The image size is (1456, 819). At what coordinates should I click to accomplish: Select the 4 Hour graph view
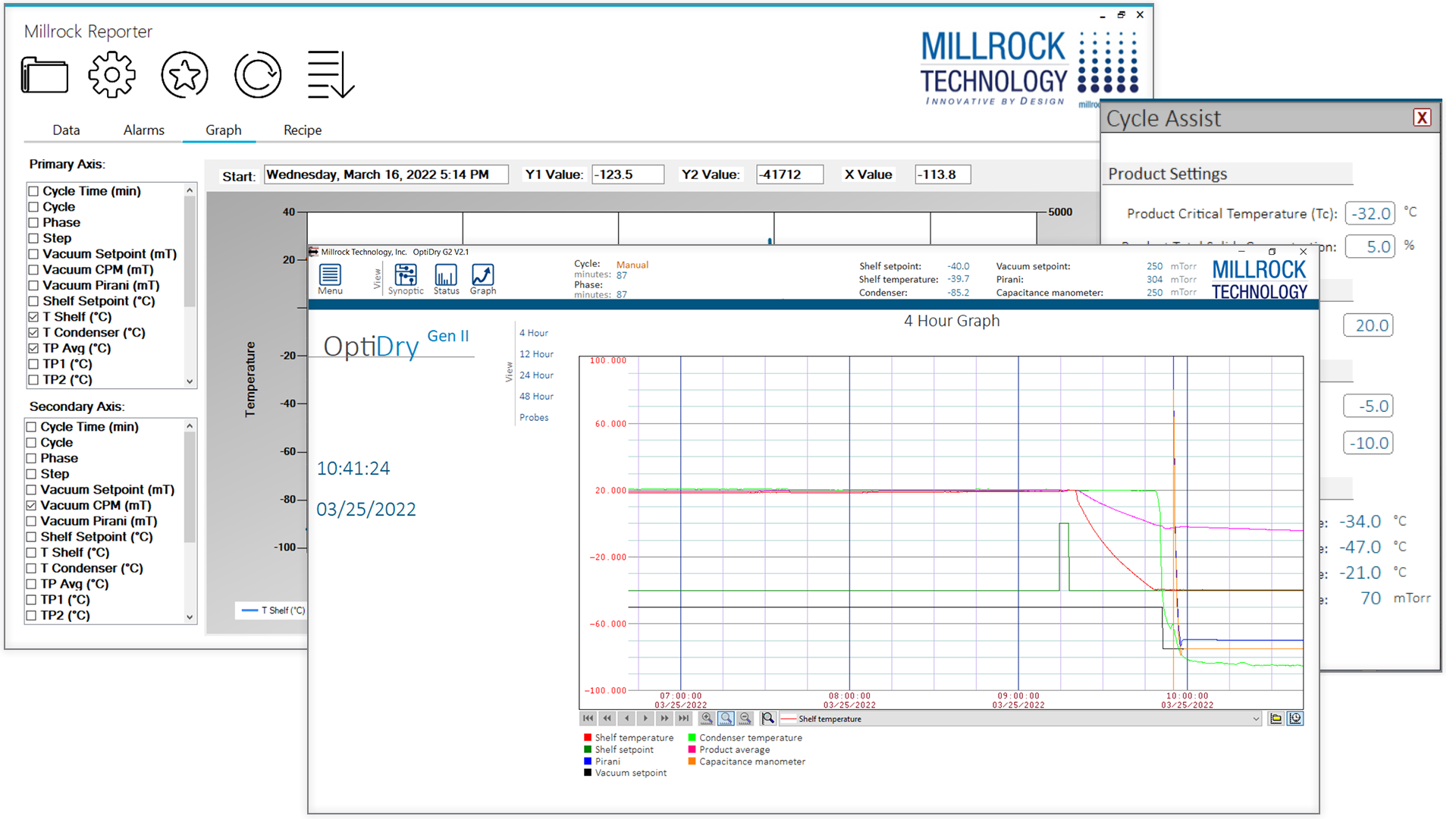click(x=534, y=333)
